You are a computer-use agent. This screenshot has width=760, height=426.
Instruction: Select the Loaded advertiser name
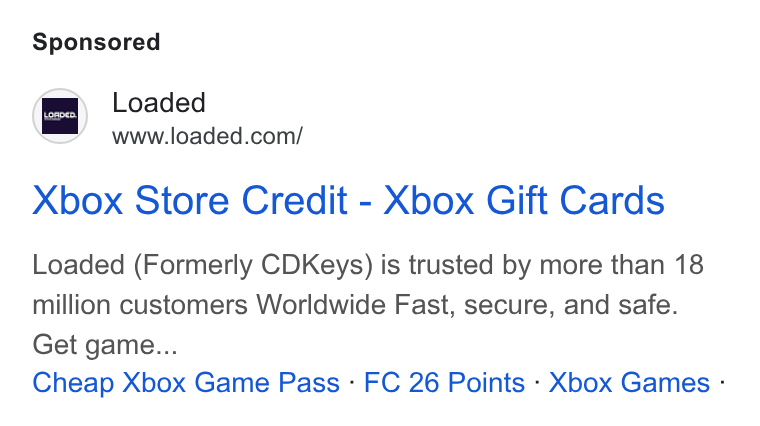pyautogui.click(x=159, y=103)
